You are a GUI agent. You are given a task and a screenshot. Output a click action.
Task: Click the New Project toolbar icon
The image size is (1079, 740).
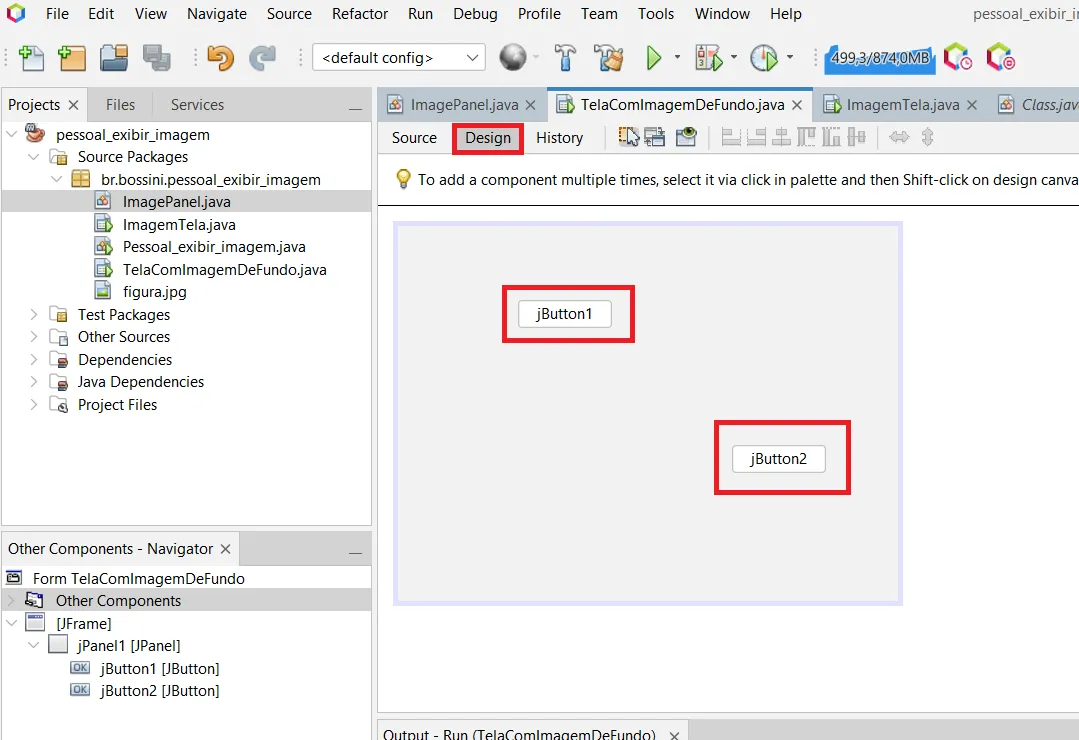72,59
